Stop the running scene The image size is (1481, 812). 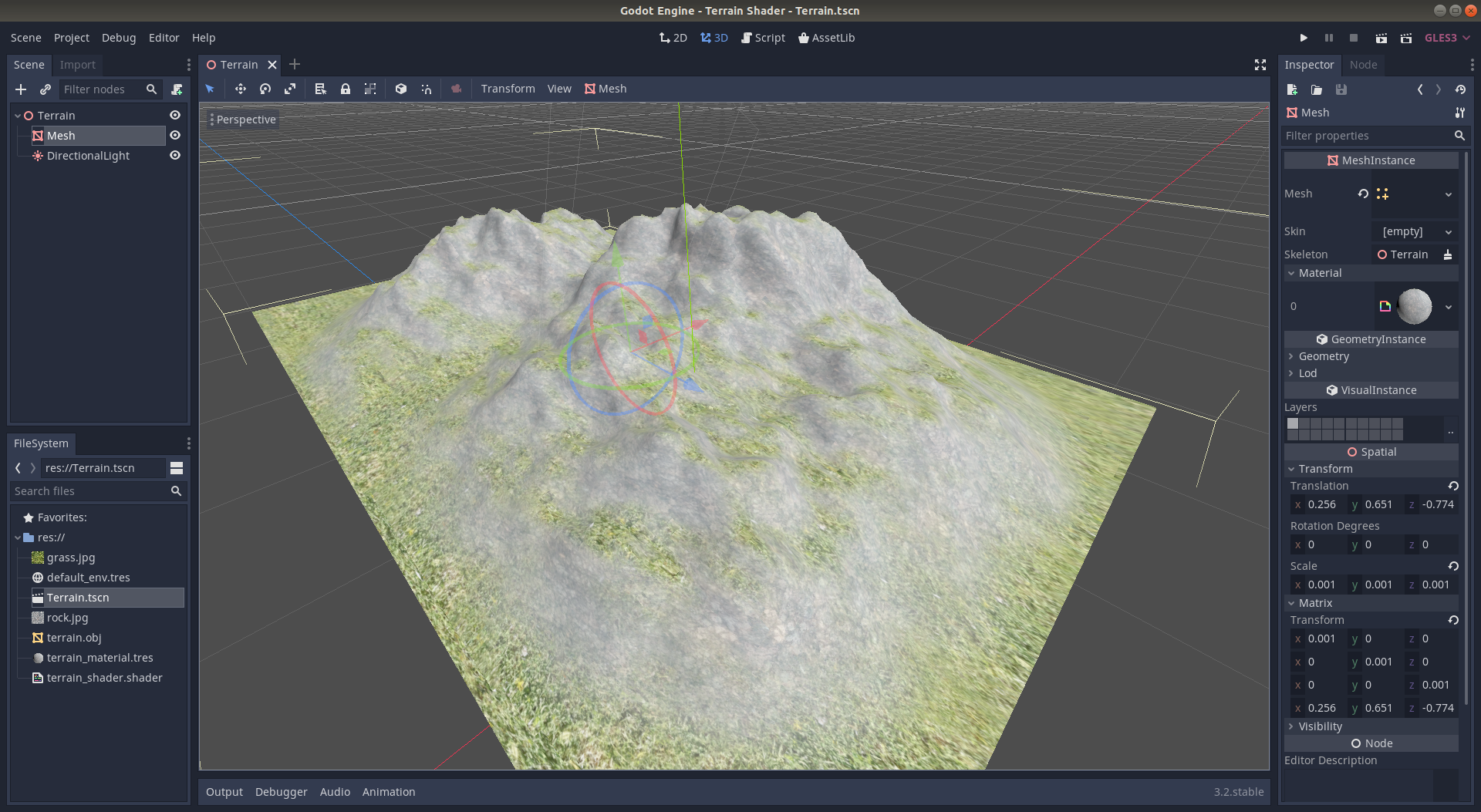click(x=1353, y=38)
